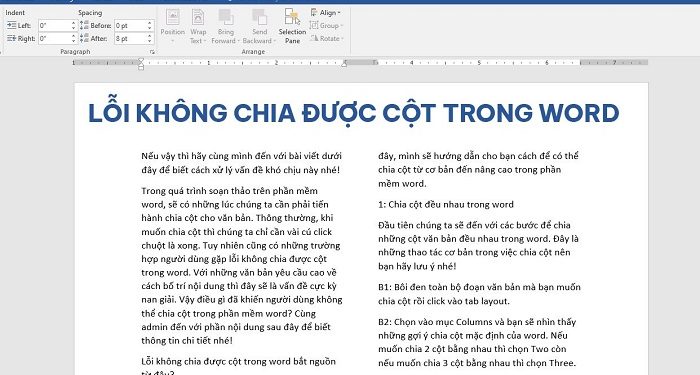The height and width of the screenshot is (375, 700).
Task: Click the paragraph starting 'Nếu vậy thì hãy'
Action: coord(242,163)
